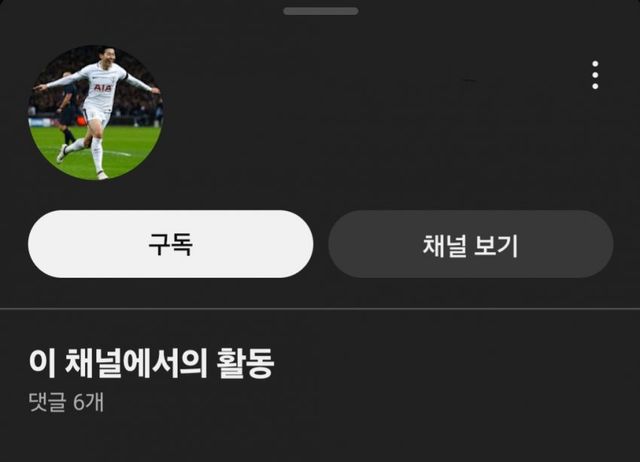Subscribe using the white pill button
Viewport: 640px width, 462px height.
[171, 244]
